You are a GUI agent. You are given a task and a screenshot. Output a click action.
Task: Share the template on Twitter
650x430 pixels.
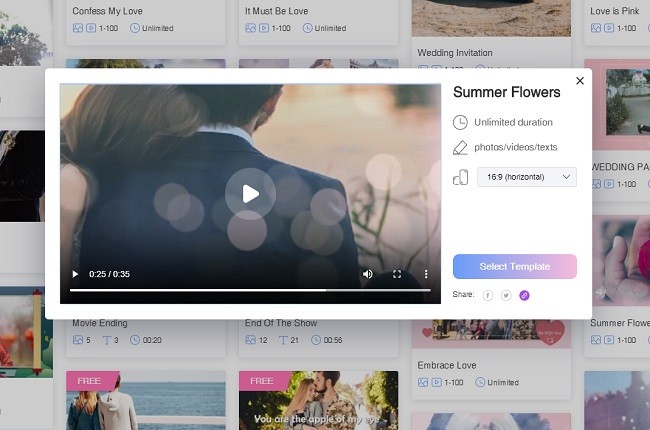coord(506,295)
